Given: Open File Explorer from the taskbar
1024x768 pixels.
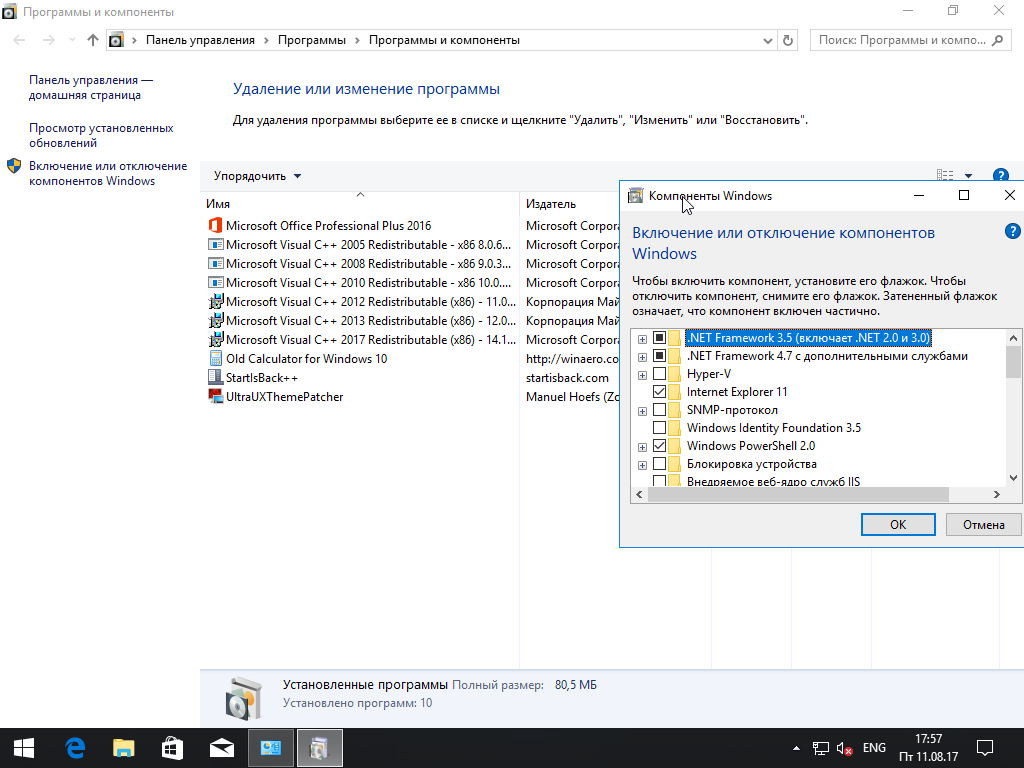Looking at the screenshot, I should pos(123,748).
